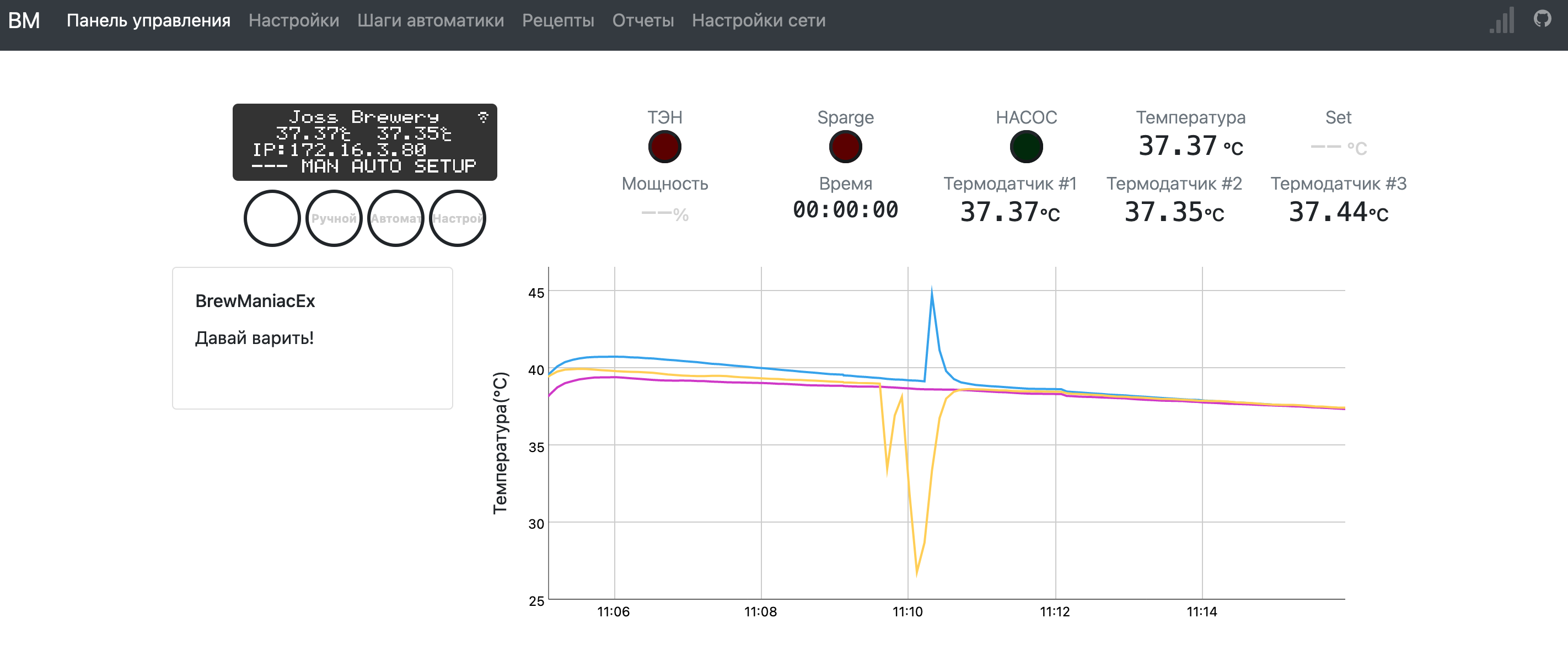
Task: Click the BM brand logo
Action: tap(24, 21)
